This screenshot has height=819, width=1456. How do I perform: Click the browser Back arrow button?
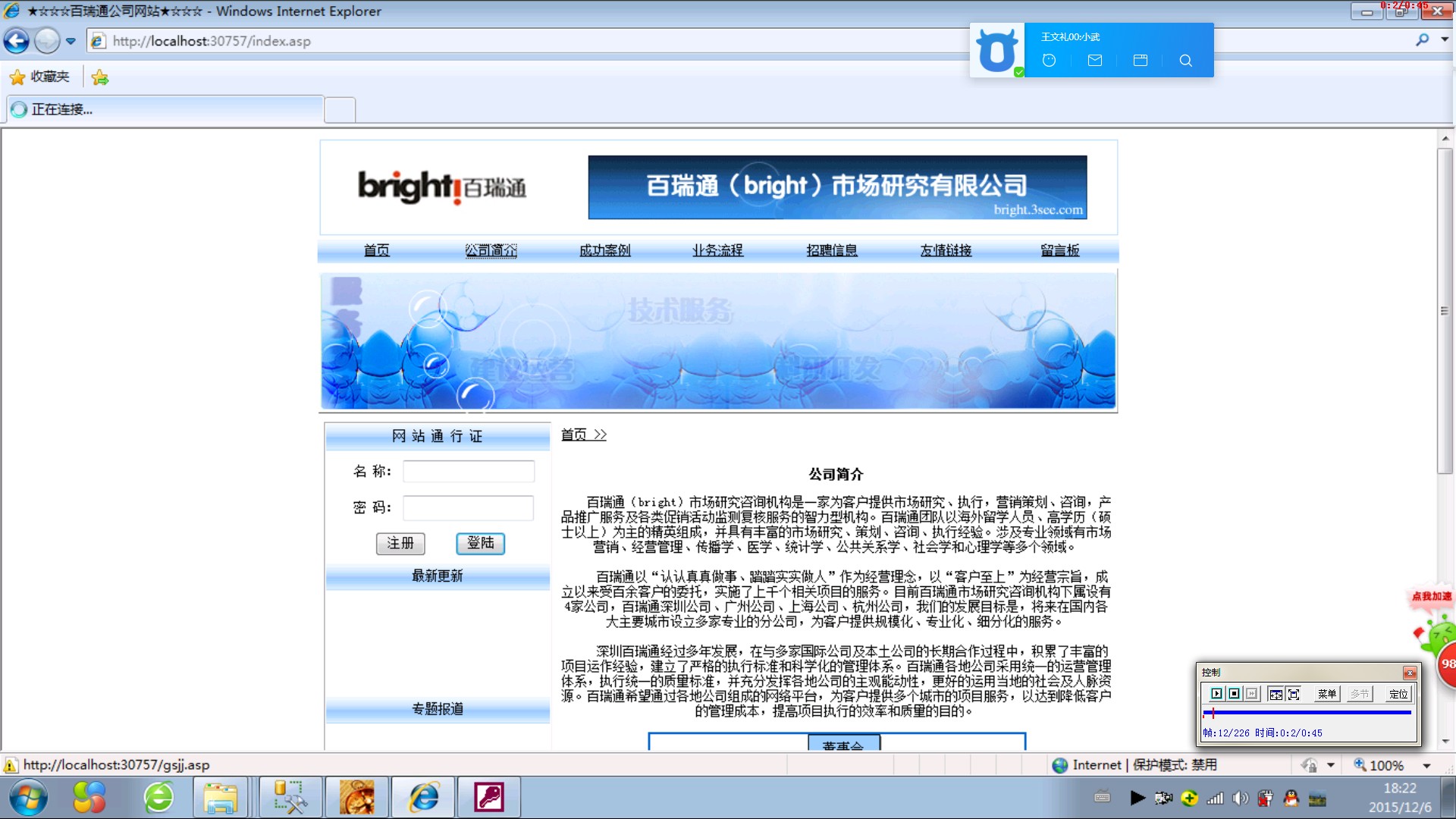point(17,41)
